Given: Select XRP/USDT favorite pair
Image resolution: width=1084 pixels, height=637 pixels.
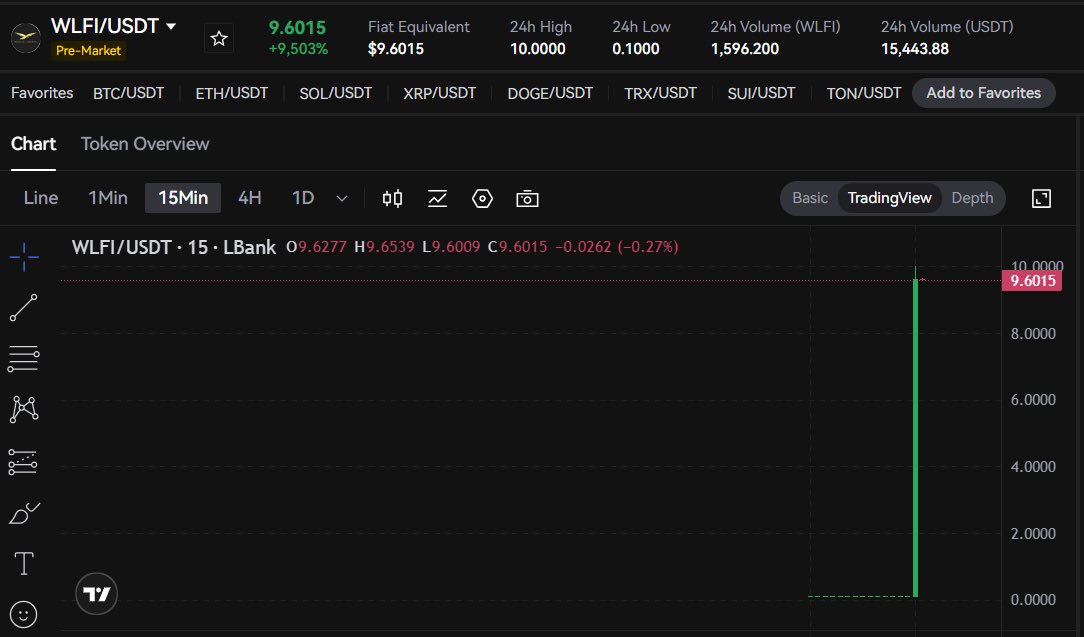Looking at the screenshot, I should point(440,93).
